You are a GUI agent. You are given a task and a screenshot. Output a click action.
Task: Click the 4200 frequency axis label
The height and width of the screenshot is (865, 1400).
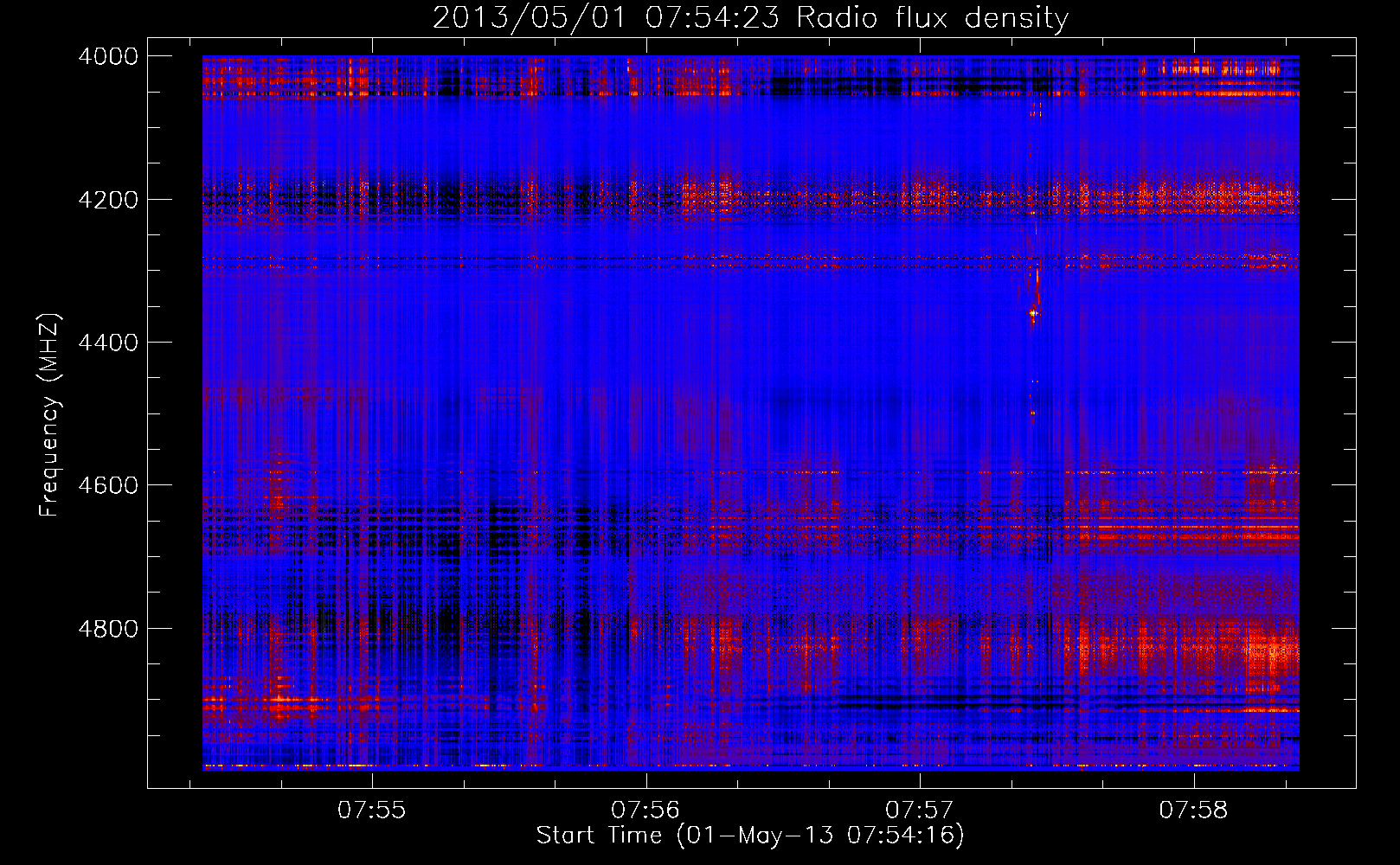click(107, 200)
